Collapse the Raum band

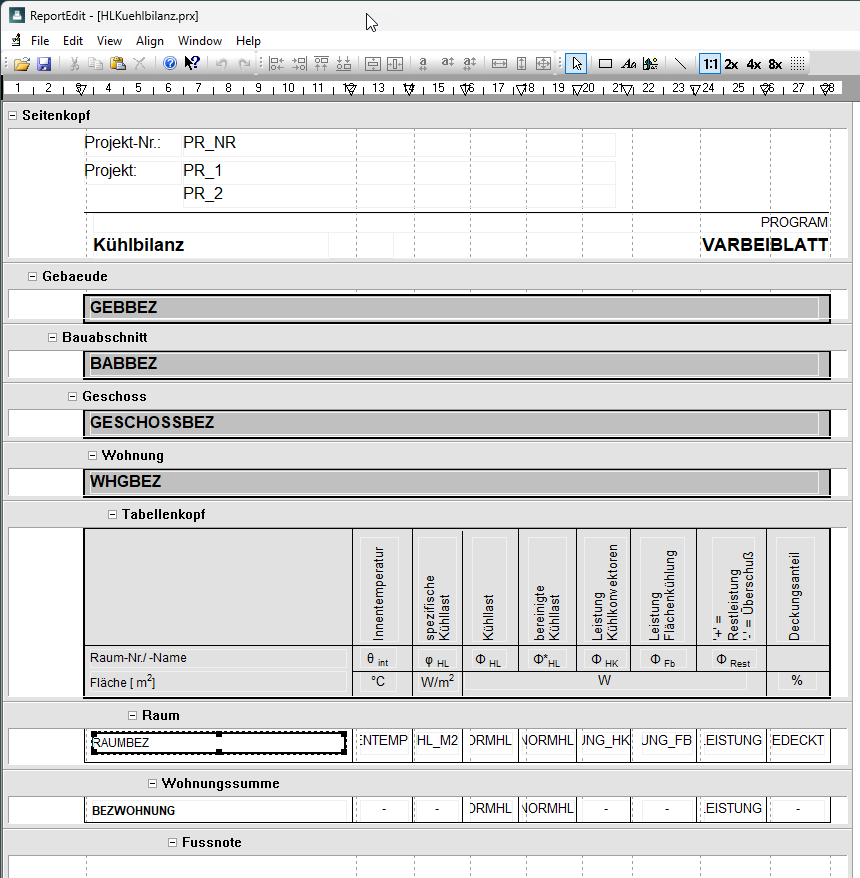(133, 716)
